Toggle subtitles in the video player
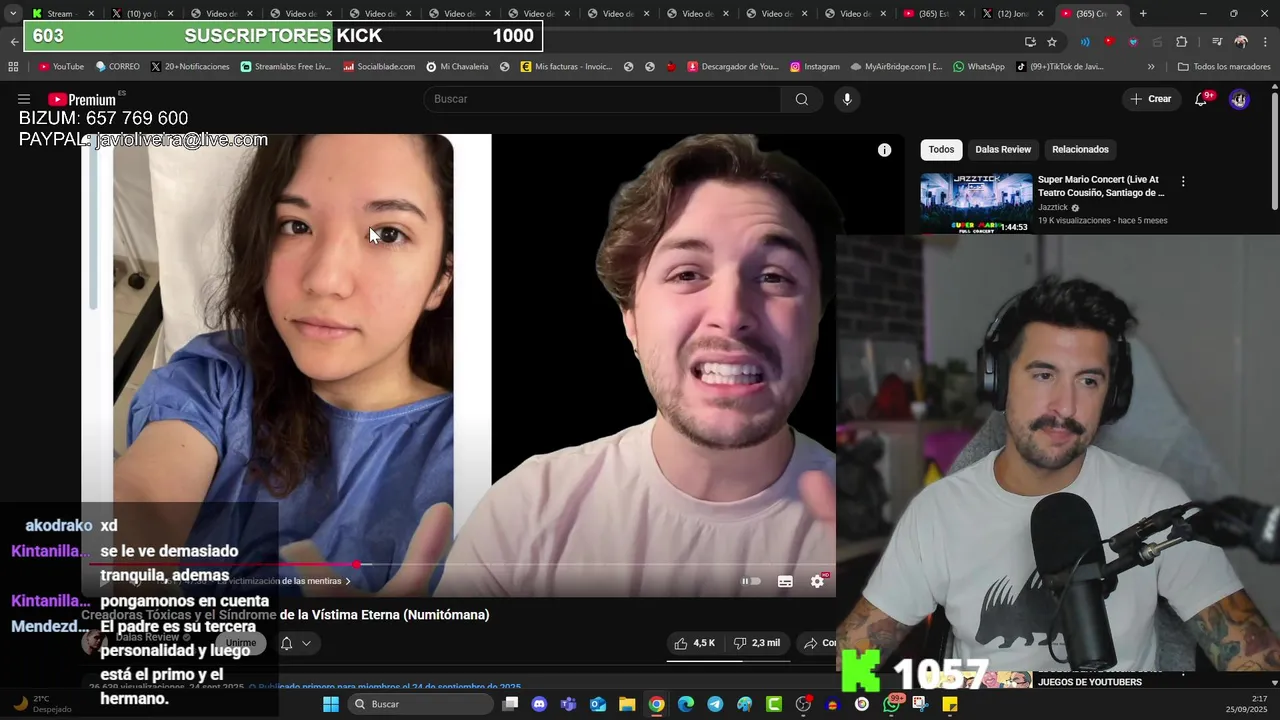 (785, 581)
